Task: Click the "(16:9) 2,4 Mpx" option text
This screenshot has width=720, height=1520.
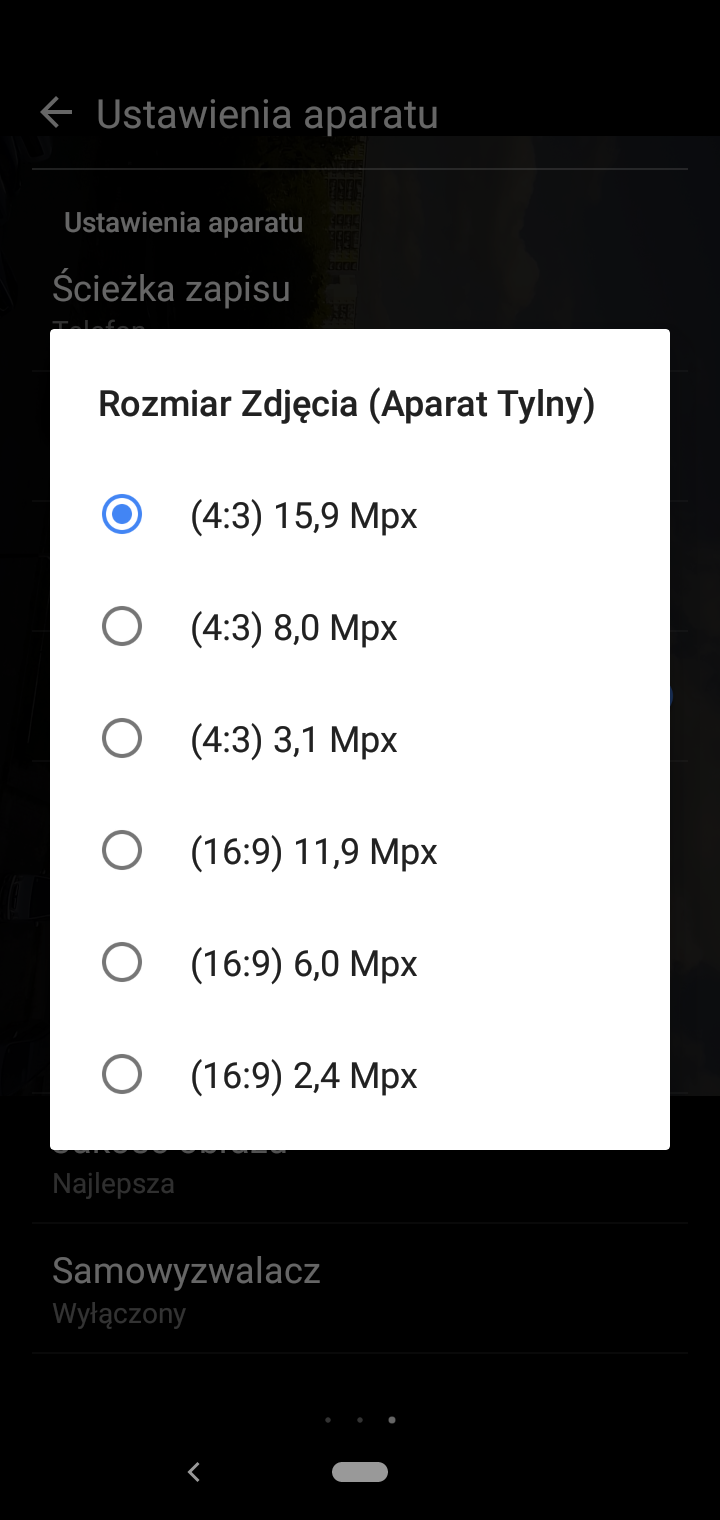Action: pos(304,1076)
